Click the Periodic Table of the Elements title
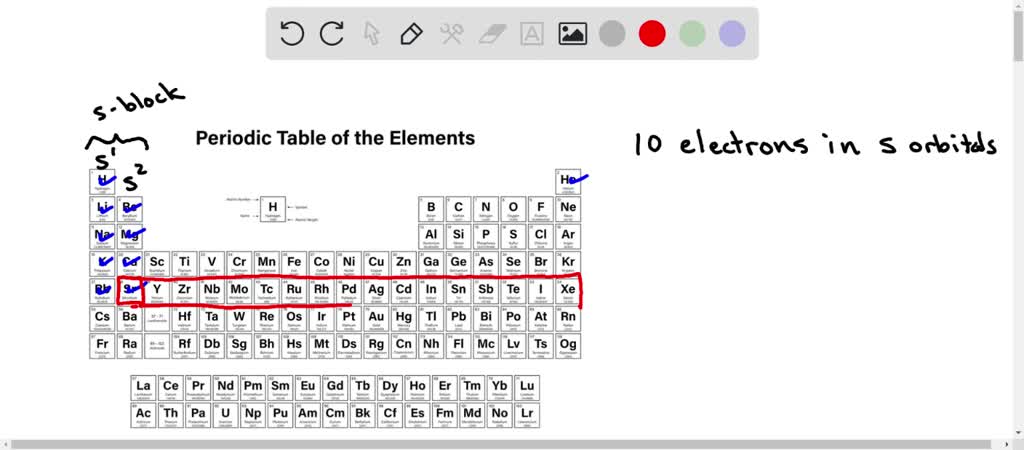The height and width of the screenshot is (450, 1024). click(x=335, y=138)
